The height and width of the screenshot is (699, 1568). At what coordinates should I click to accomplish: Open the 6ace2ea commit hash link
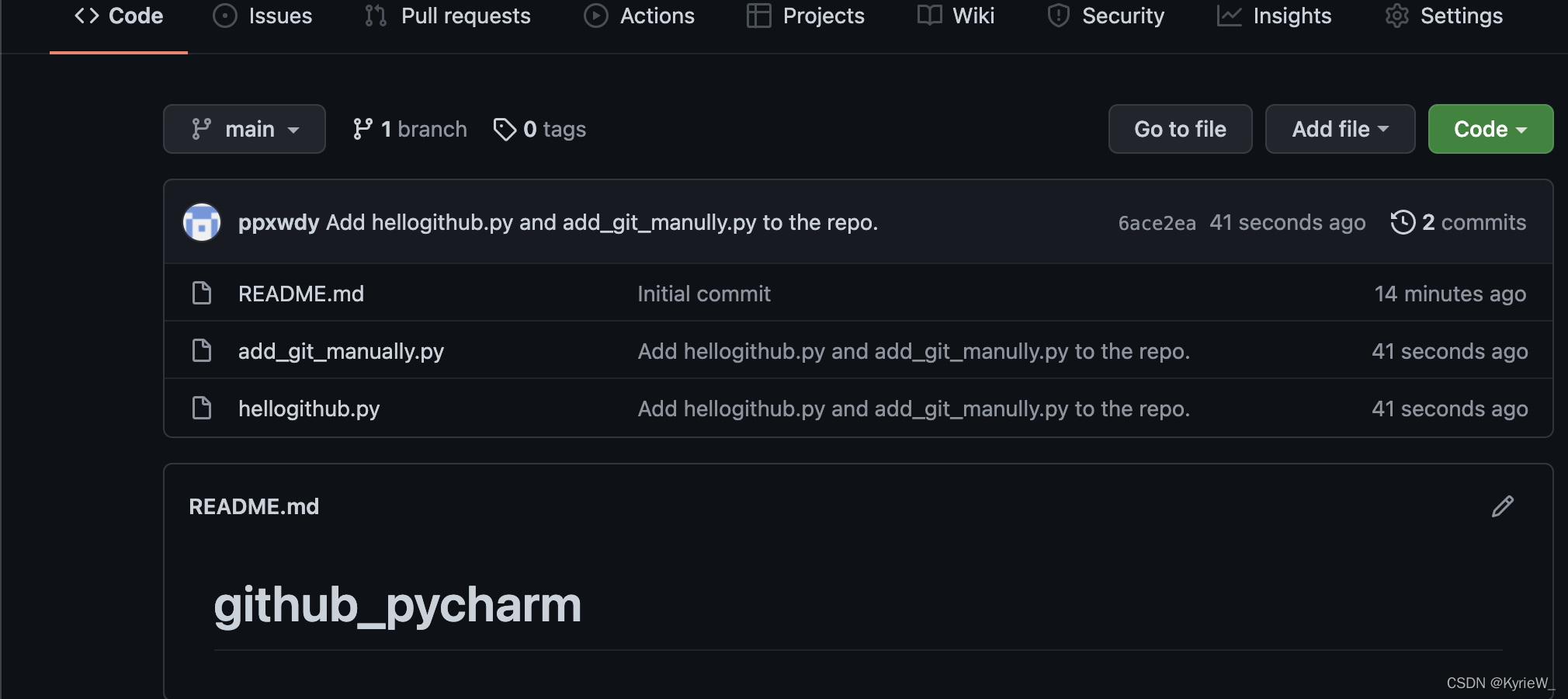[x=1157, y=223]
